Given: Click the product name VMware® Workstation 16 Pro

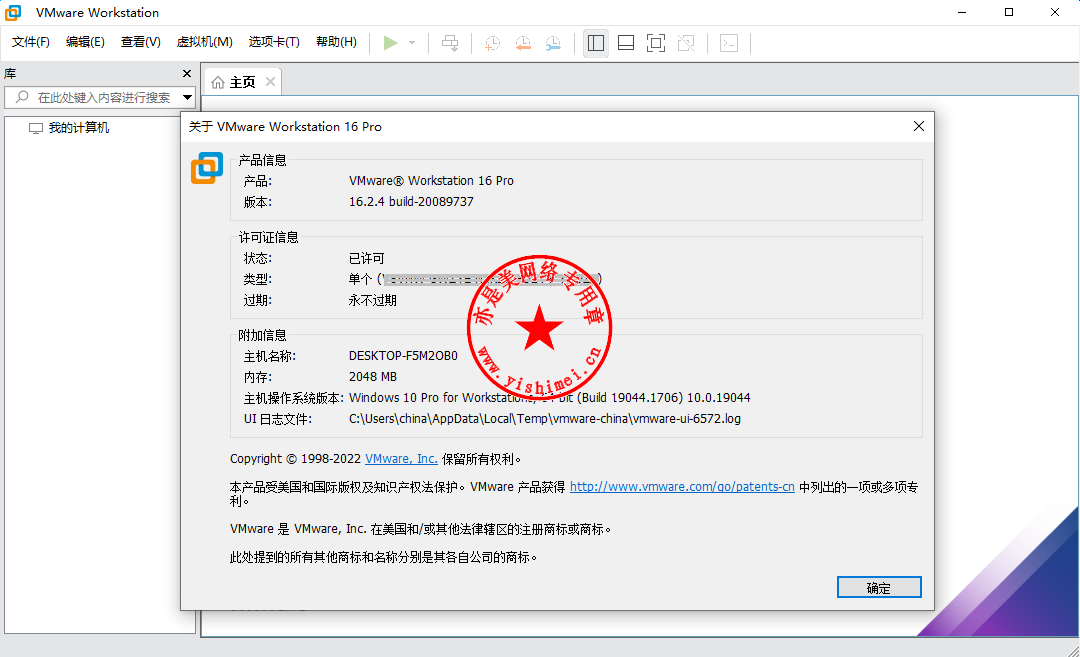Looking at the screenshot, I should [x=431, y=181].
